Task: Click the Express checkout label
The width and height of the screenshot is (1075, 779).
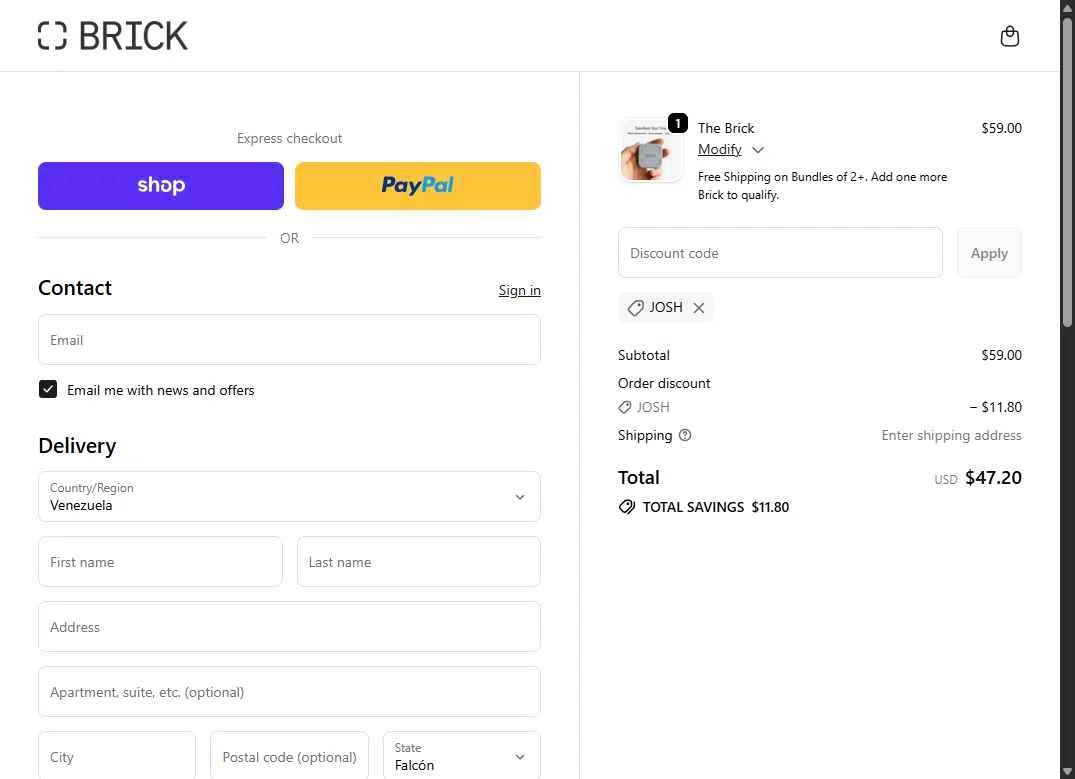Action: point(289,139)
